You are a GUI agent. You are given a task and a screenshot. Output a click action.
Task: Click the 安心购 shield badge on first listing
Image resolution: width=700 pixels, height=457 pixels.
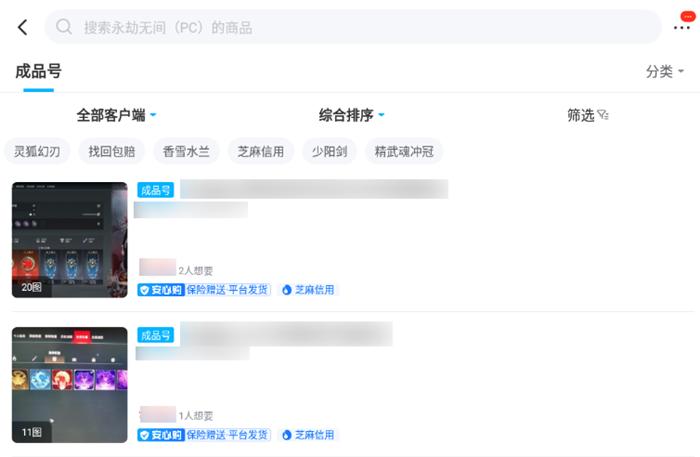click(x=160, y=290)
